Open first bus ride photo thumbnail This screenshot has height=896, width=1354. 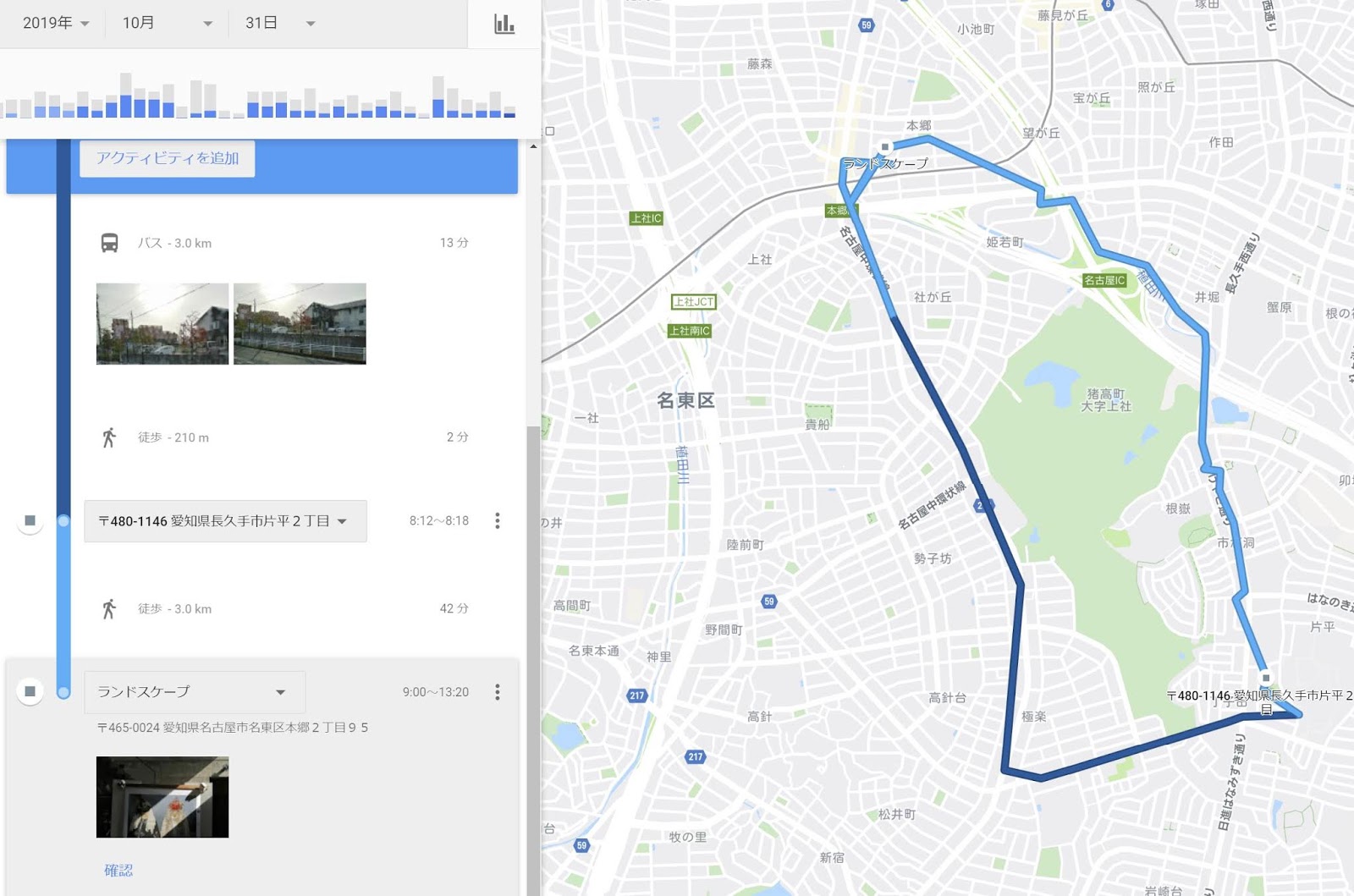(x=162, y=324)
